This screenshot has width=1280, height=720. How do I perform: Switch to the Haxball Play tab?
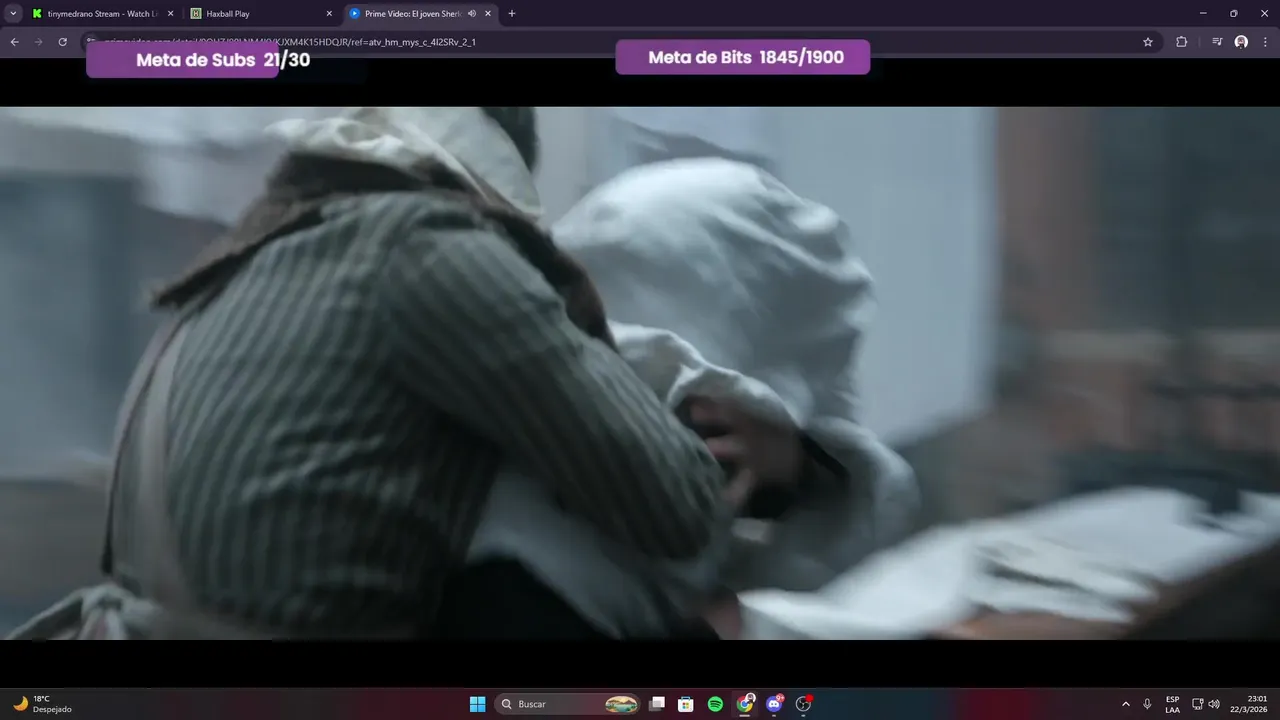tap(262, 14)
